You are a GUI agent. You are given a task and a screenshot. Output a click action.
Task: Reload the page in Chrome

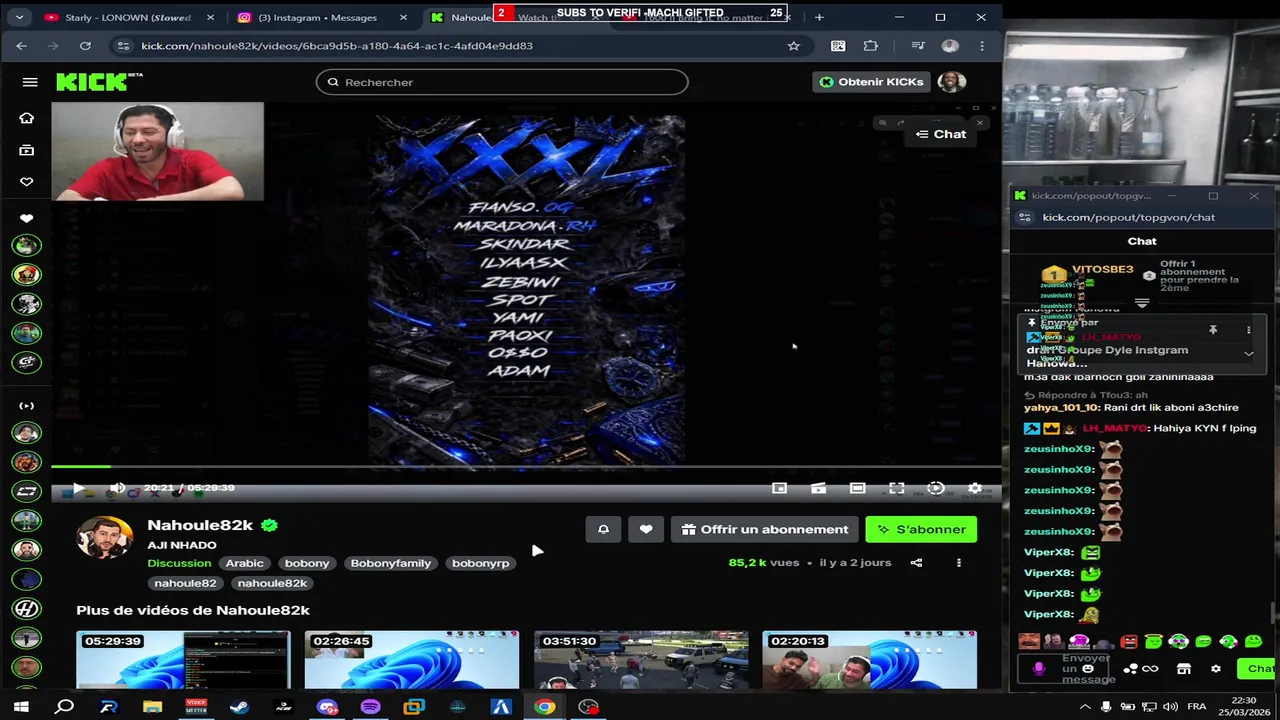85,45
